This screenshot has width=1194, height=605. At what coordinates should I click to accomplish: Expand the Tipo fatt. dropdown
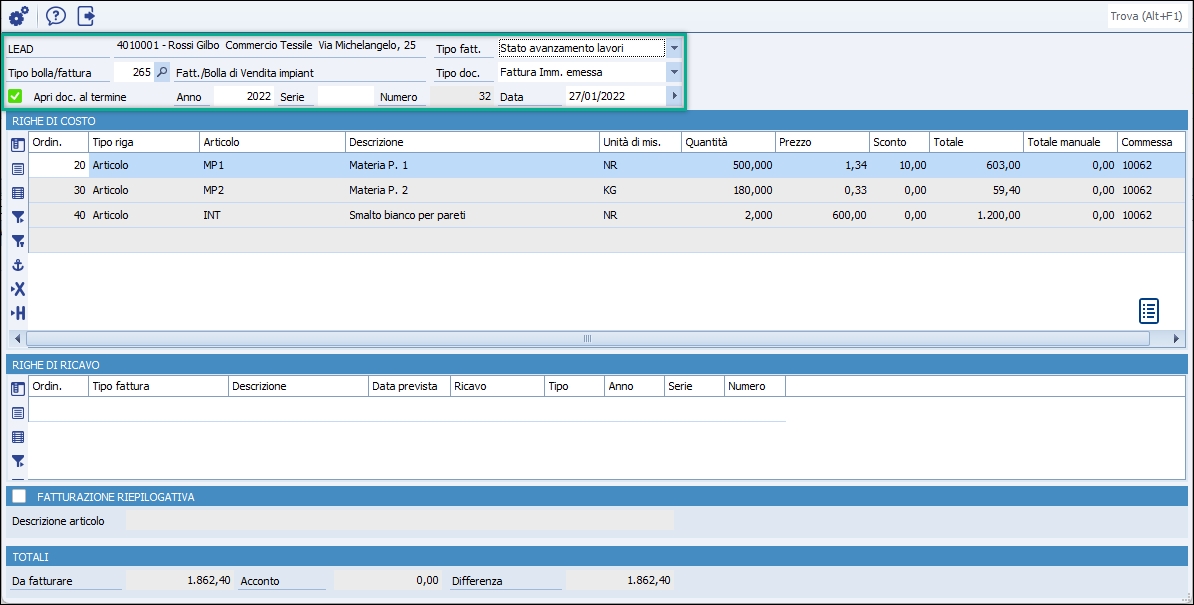pyautogui.click(x=674, y=49)
